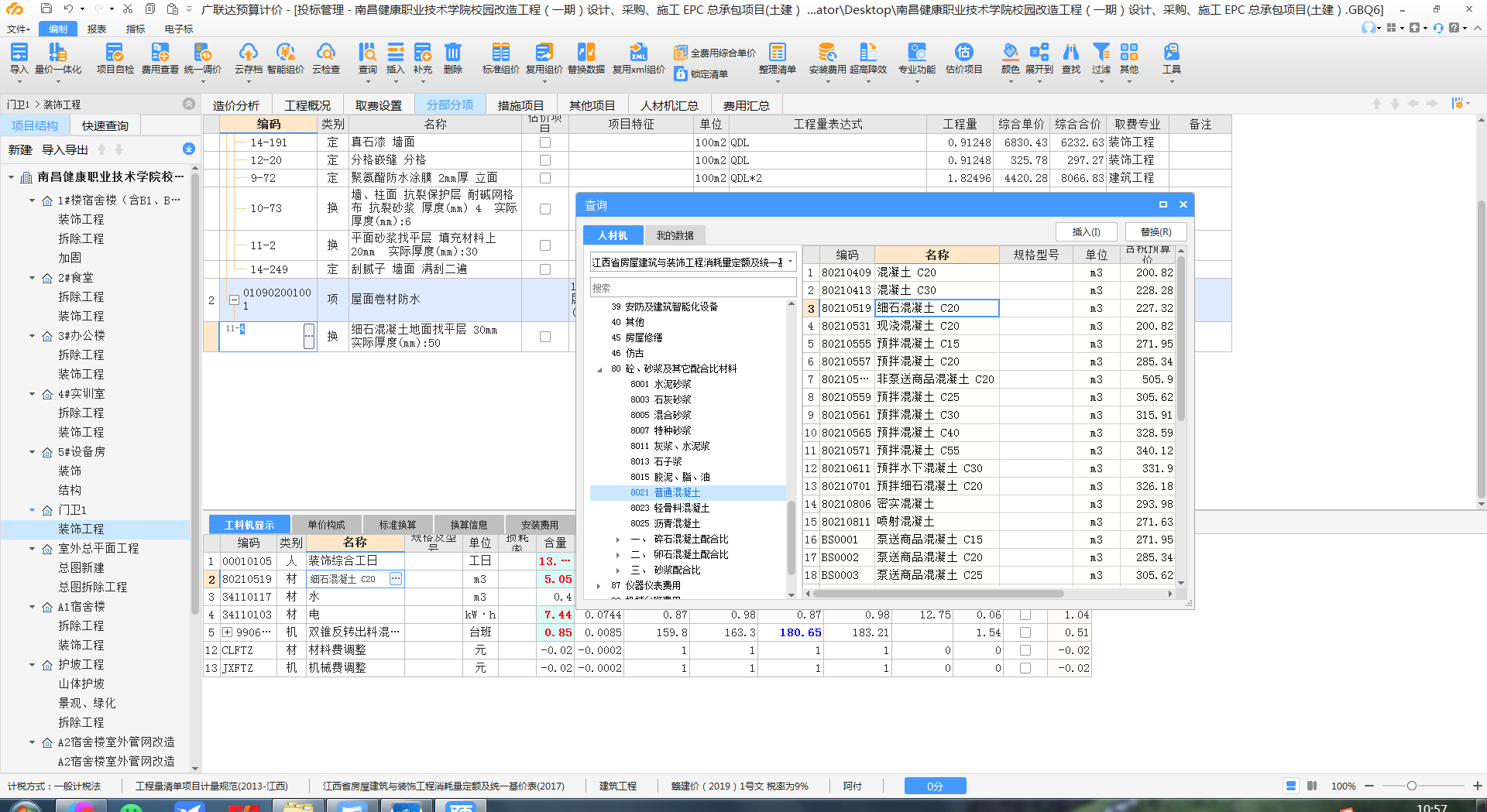
Task: Click the 复用组价 icon
Action: pos(544,59)
